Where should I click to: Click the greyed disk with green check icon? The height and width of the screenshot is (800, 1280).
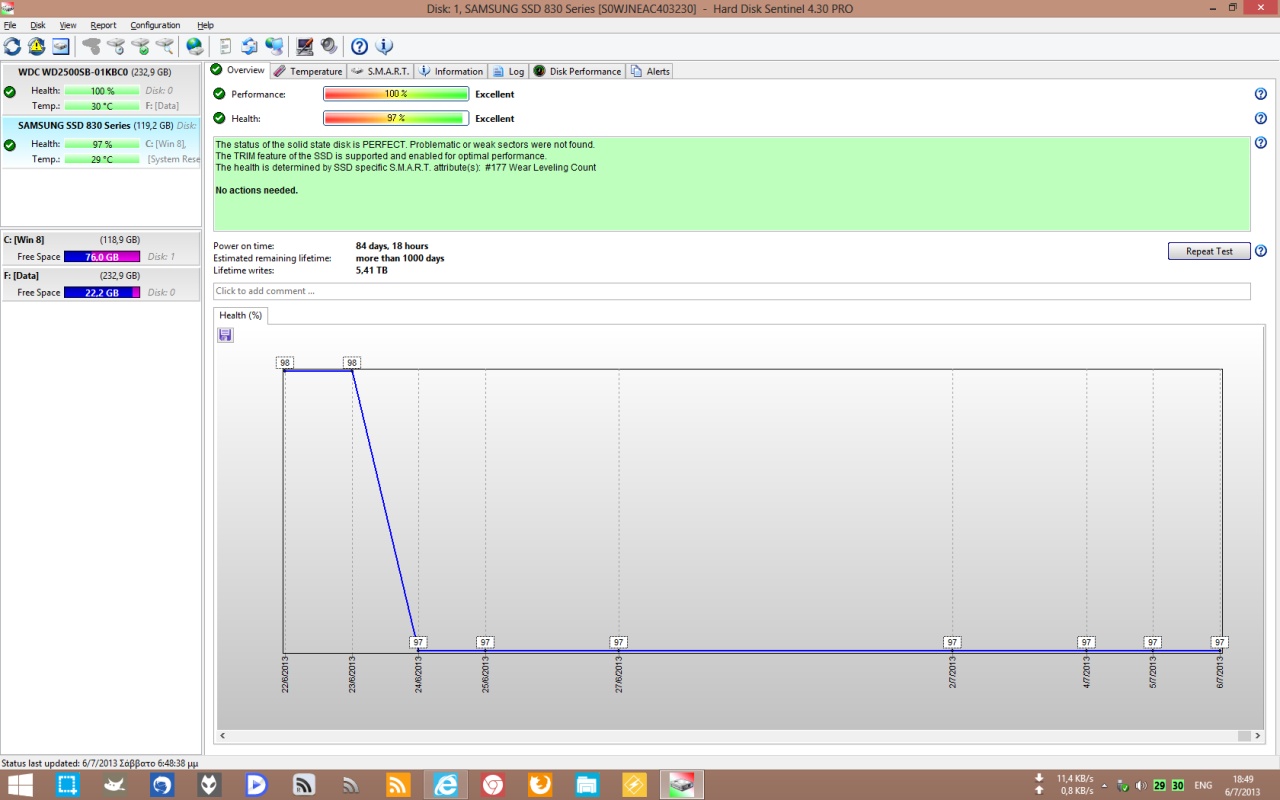tap(140, 46)
